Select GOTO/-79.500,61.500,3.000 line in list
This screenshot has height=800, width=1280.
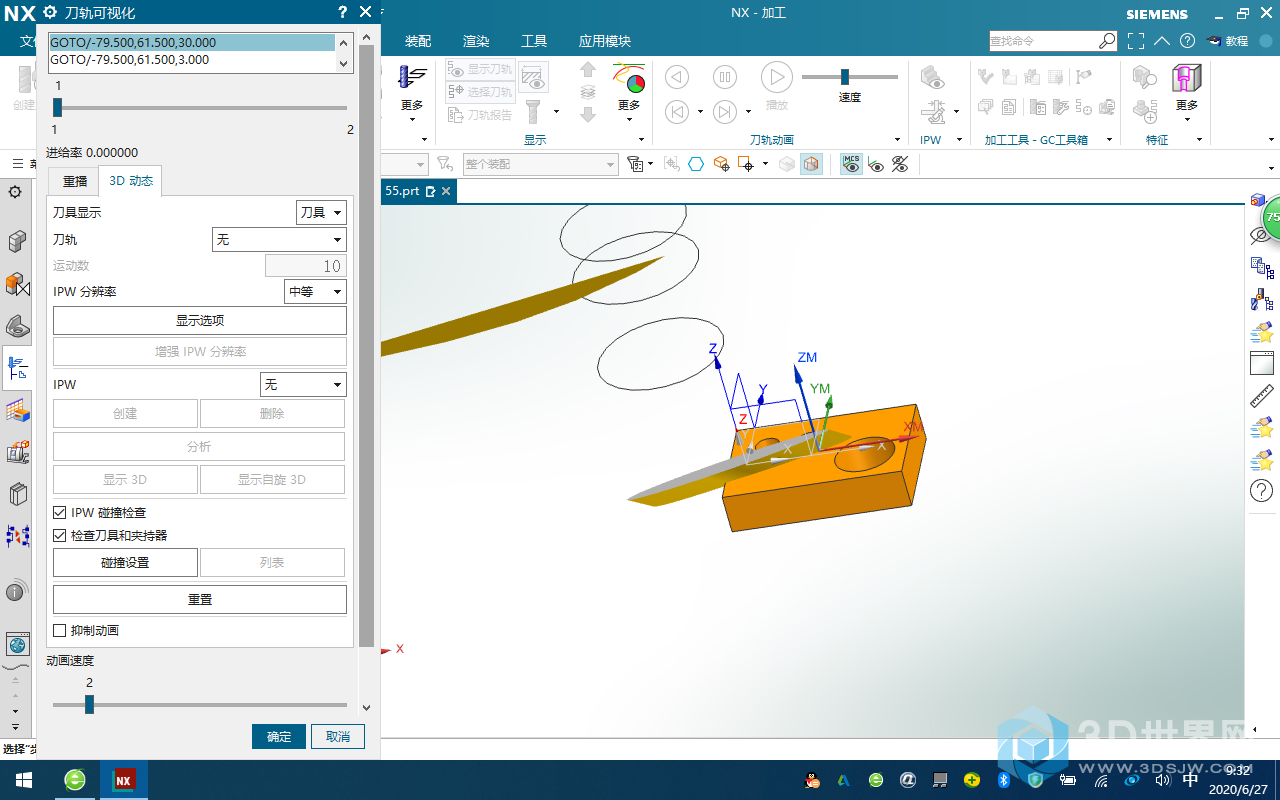click(x=192, y=59)
